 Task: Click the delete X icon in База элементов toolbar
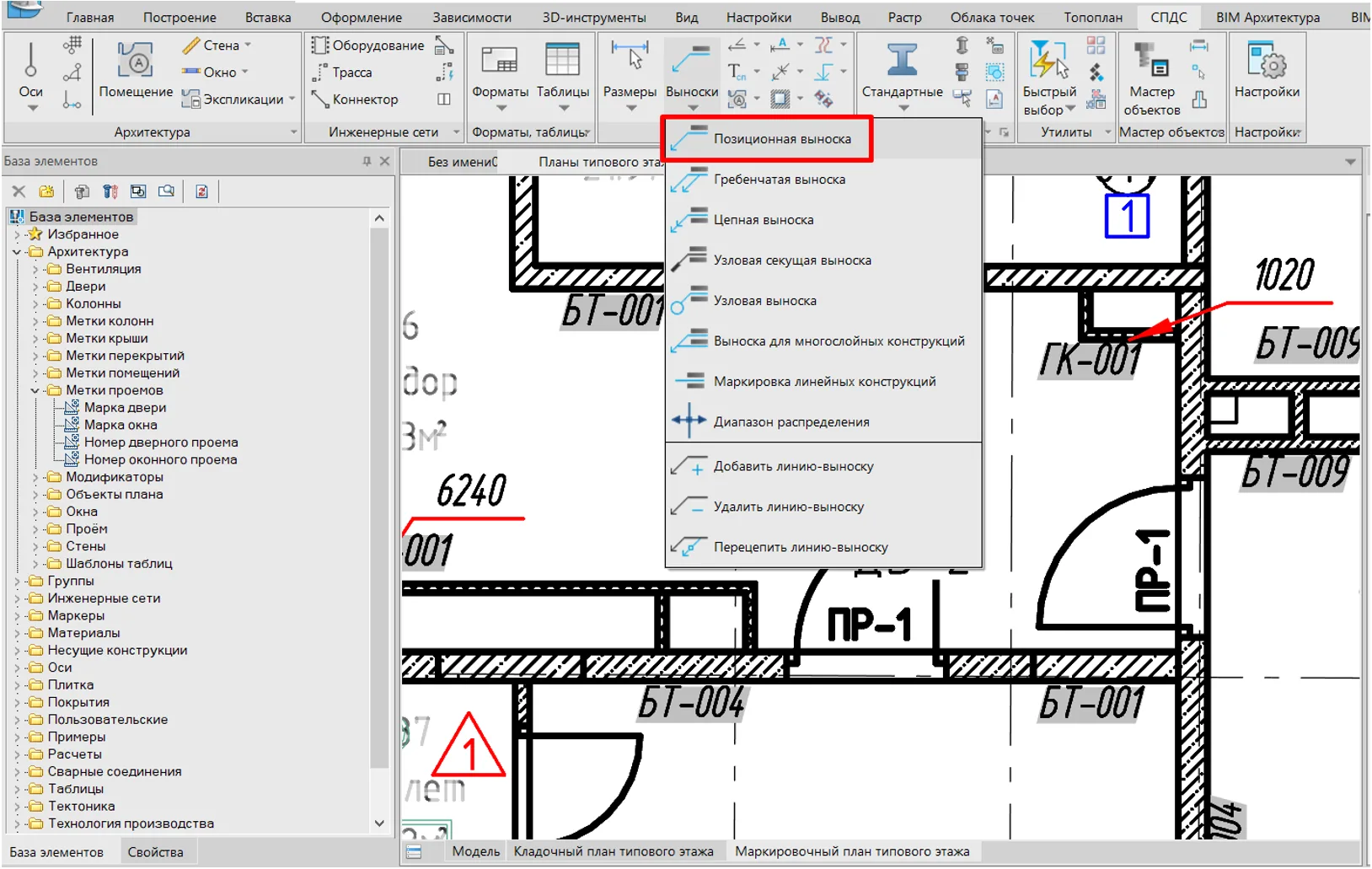19,191
